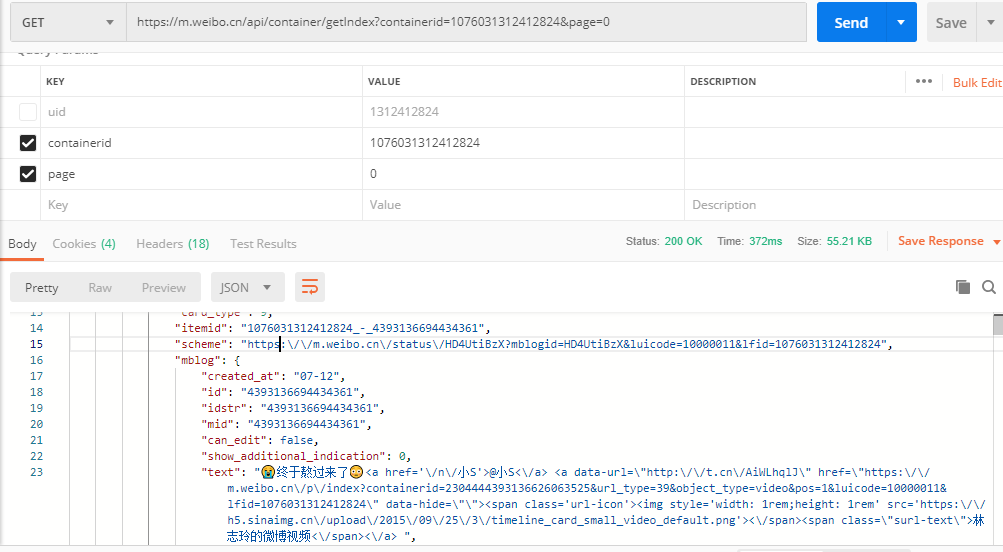
Task: Open the Send button options arrow
Action: [901, 22]
